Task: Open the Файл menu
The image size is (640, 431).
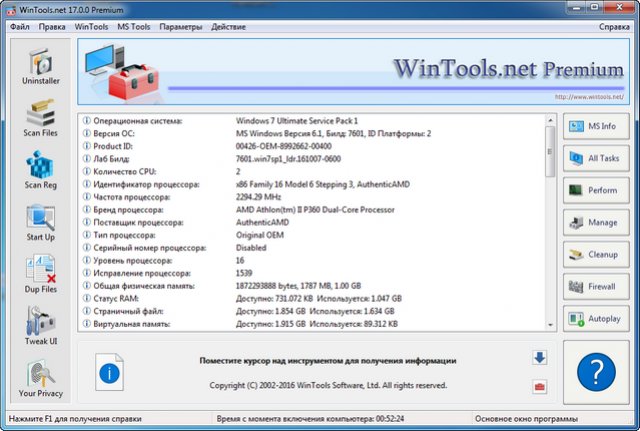Action: [x=20, y=26]
